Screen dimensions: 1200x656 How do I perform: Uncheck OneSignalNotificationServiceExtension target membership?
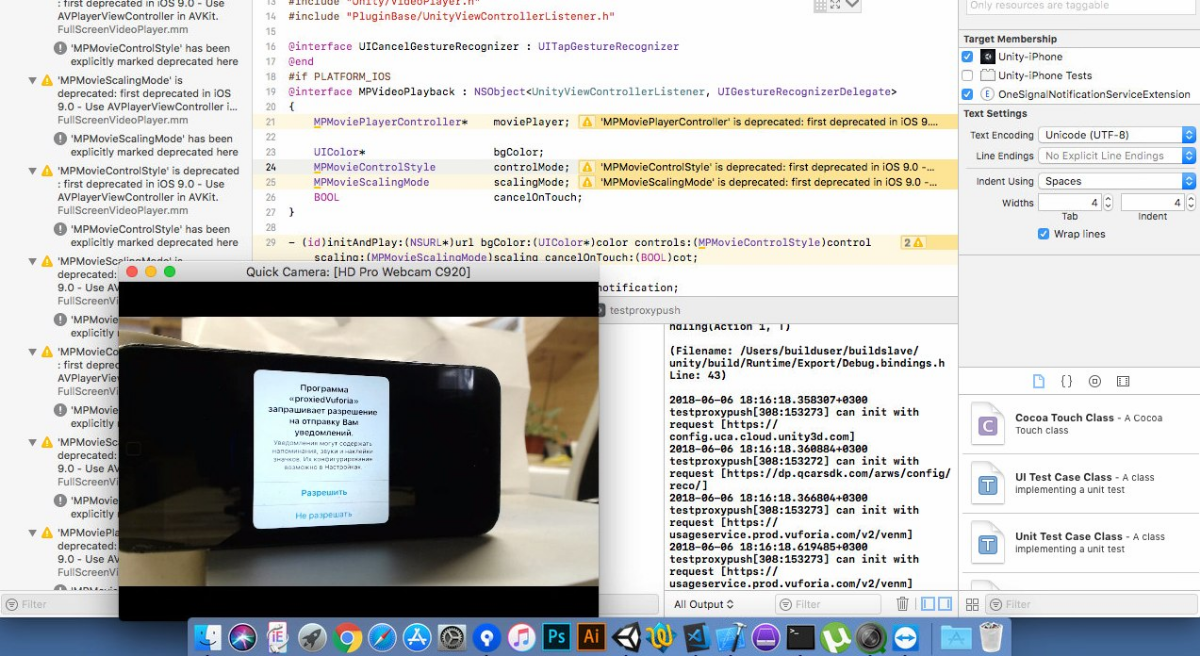(x=967, y=94)
